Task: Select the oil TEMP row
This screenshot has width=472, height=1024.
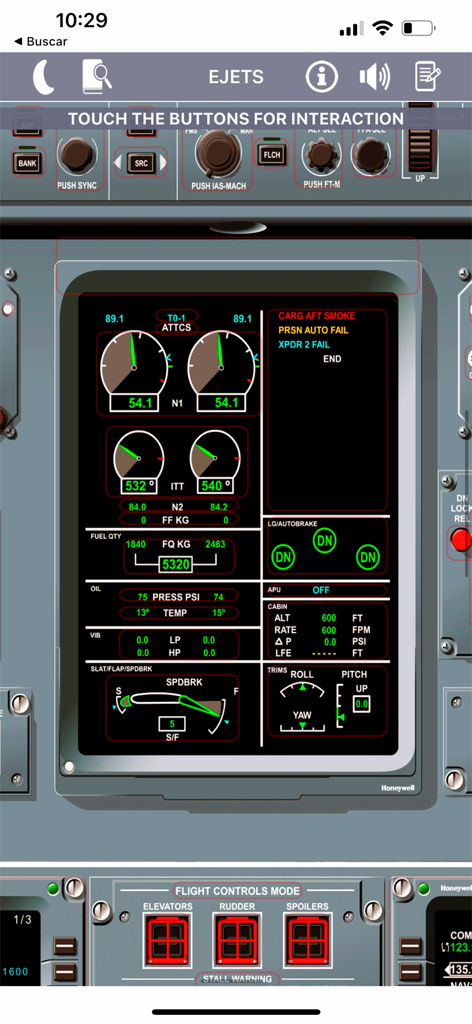Action: (x=179, y=613)
